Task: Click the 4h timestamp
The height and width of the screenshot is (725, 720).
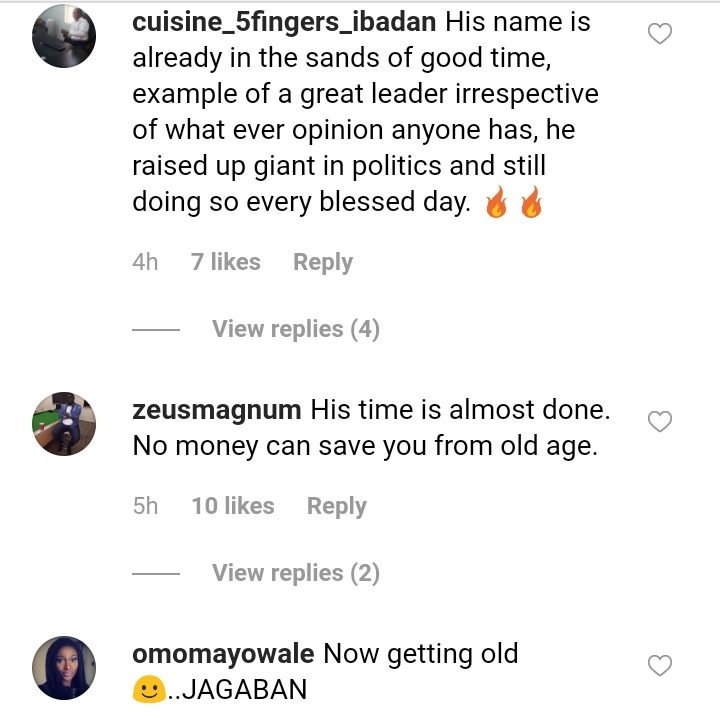Action: click(145, 262)
